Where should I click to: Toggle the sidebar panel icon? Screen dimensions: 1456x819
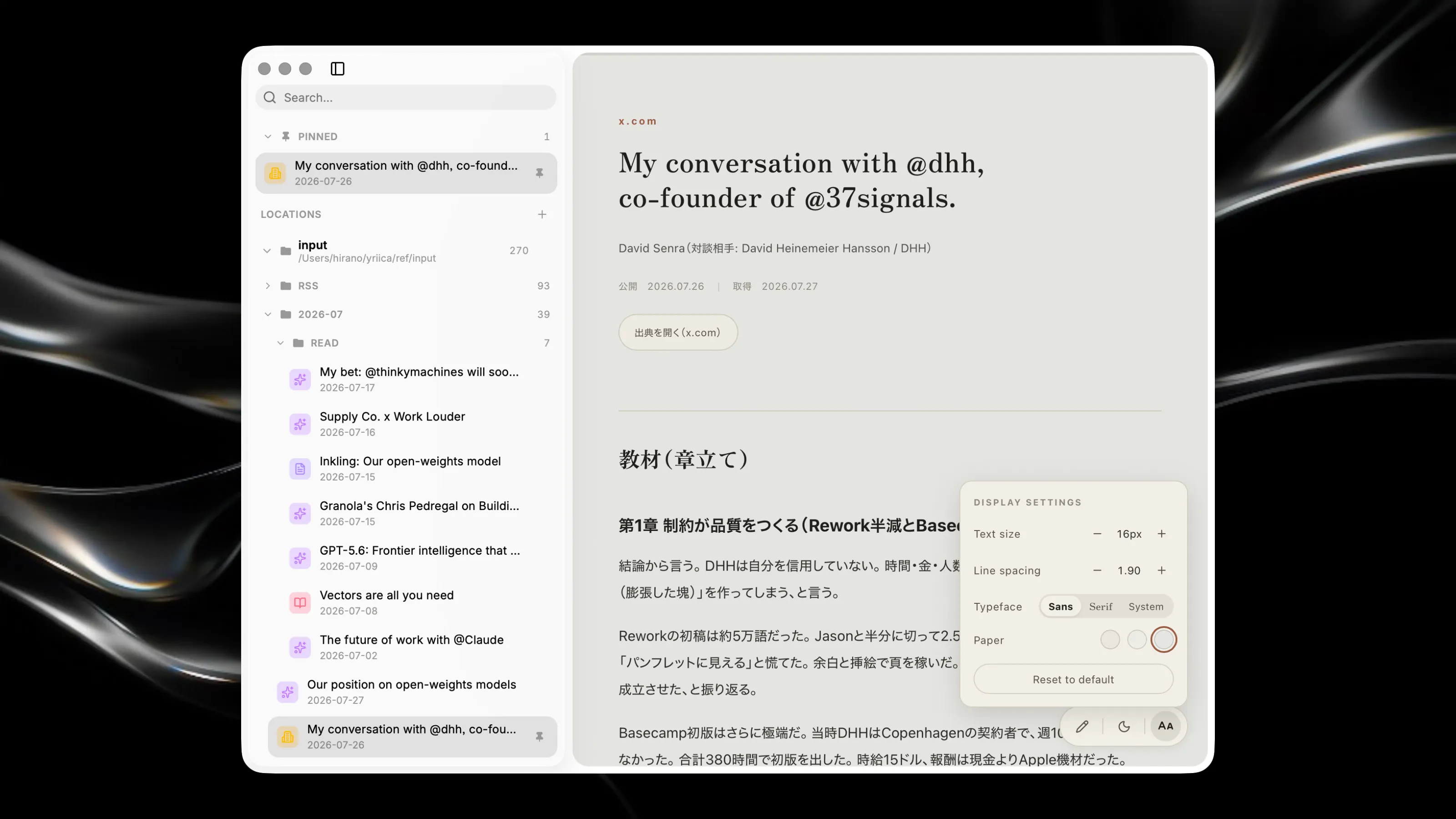coord(338,68)
